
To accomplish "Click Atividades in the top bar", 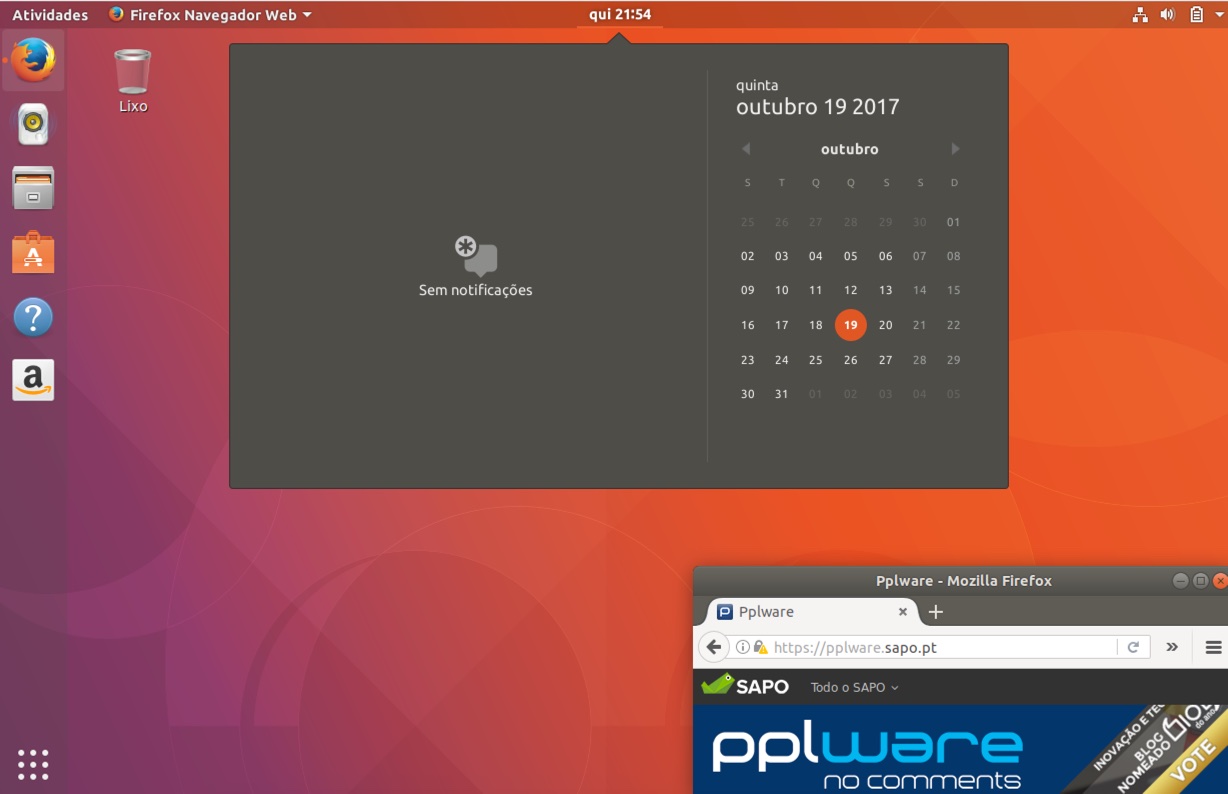I will click(50, 15).
